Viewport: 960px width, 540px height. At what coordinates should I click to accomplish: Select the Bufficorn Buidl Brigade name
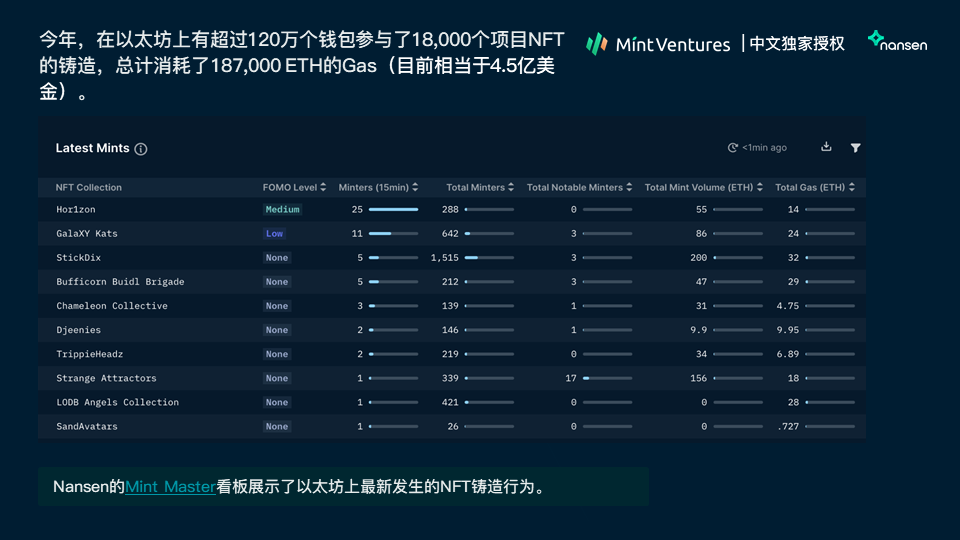[120, 282]
